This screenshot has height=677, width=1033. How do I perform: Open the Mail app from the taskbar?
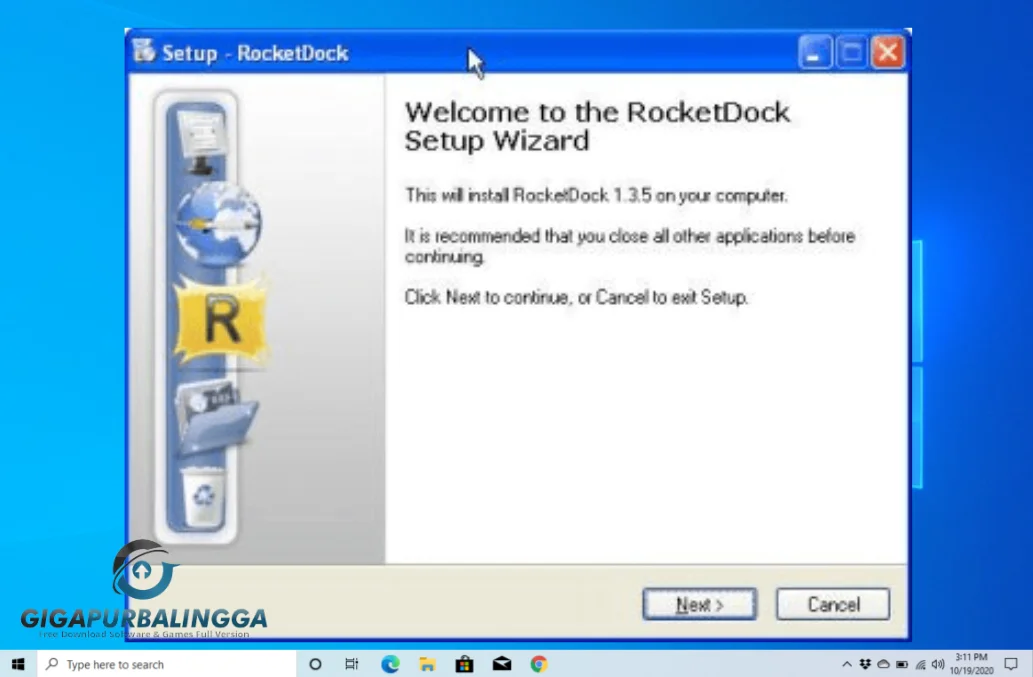(x=501, y=664)
